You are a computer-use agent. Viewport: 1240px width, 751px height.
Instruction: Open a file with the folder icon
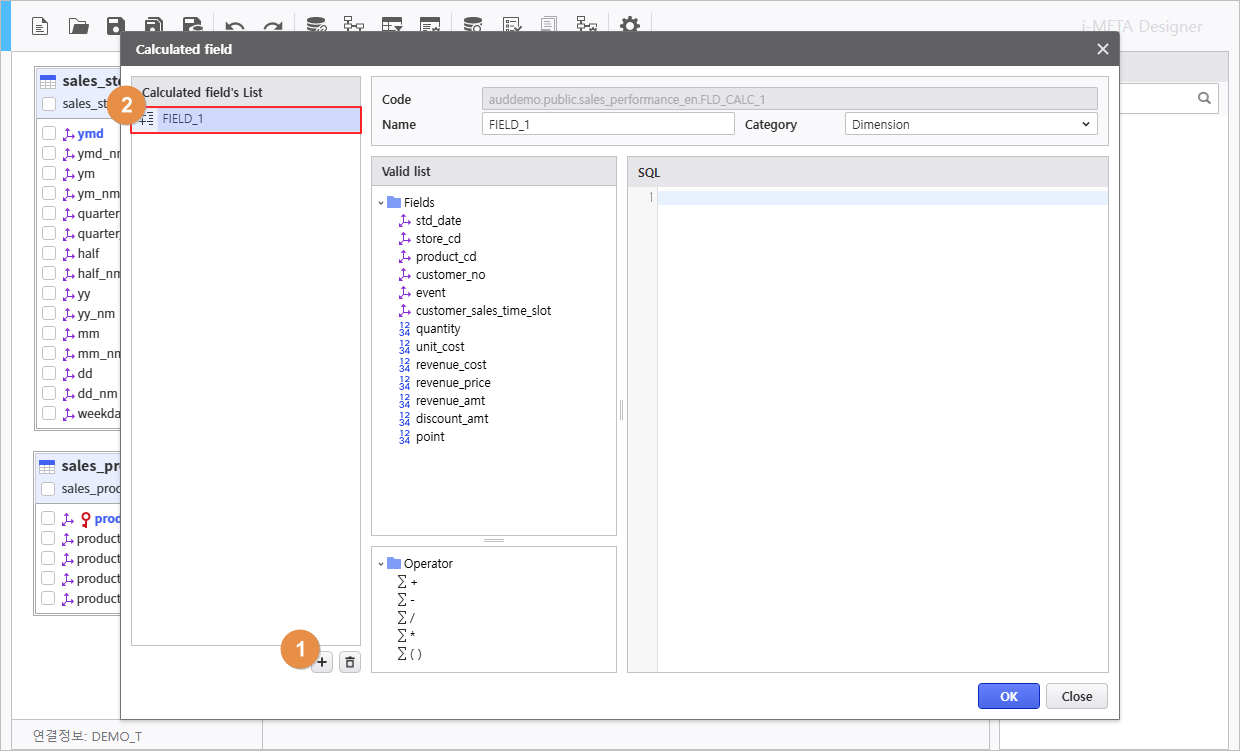[x=79, y=26]
